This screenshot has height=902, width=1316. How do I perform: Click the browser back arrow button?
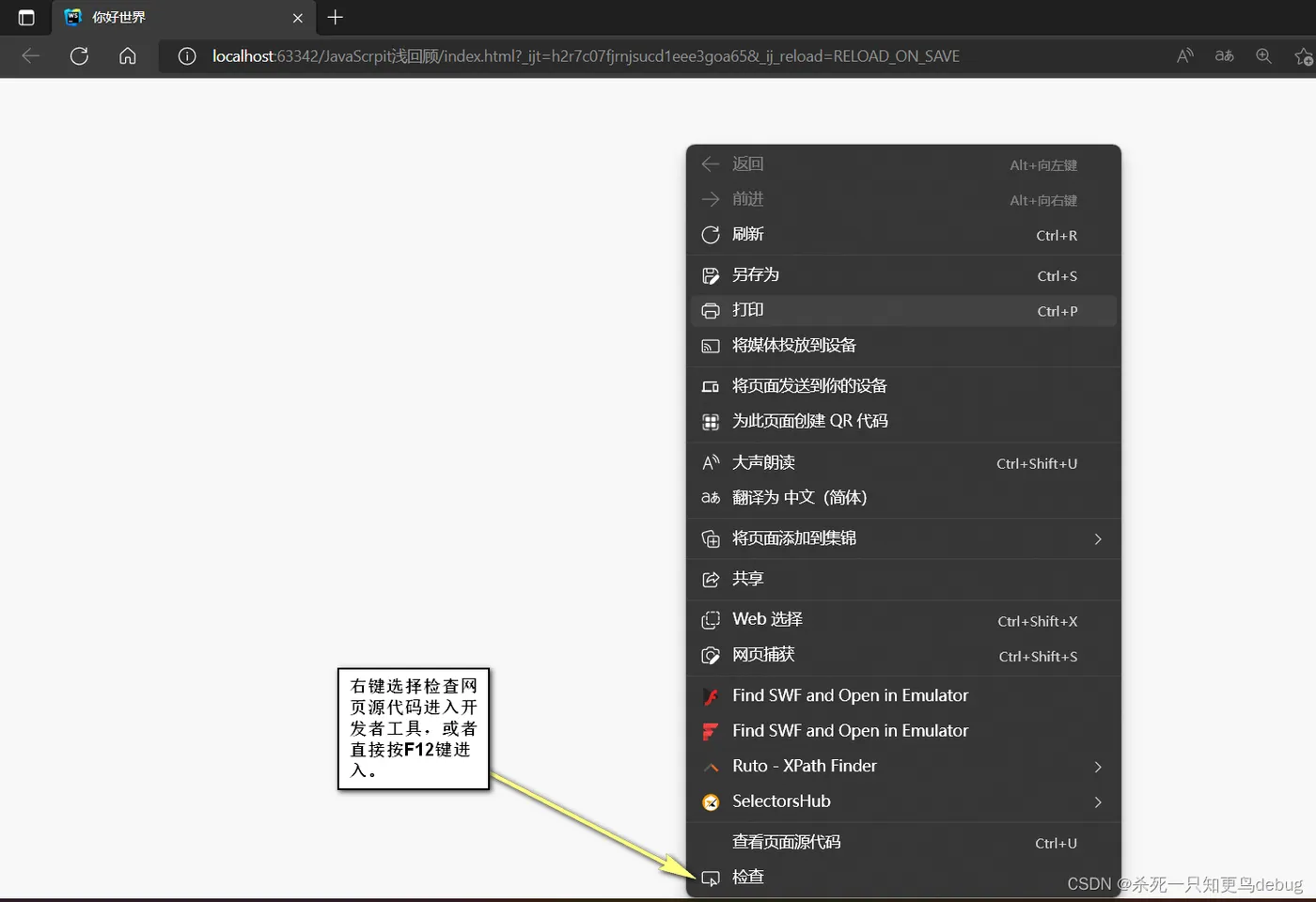(31, 56)
